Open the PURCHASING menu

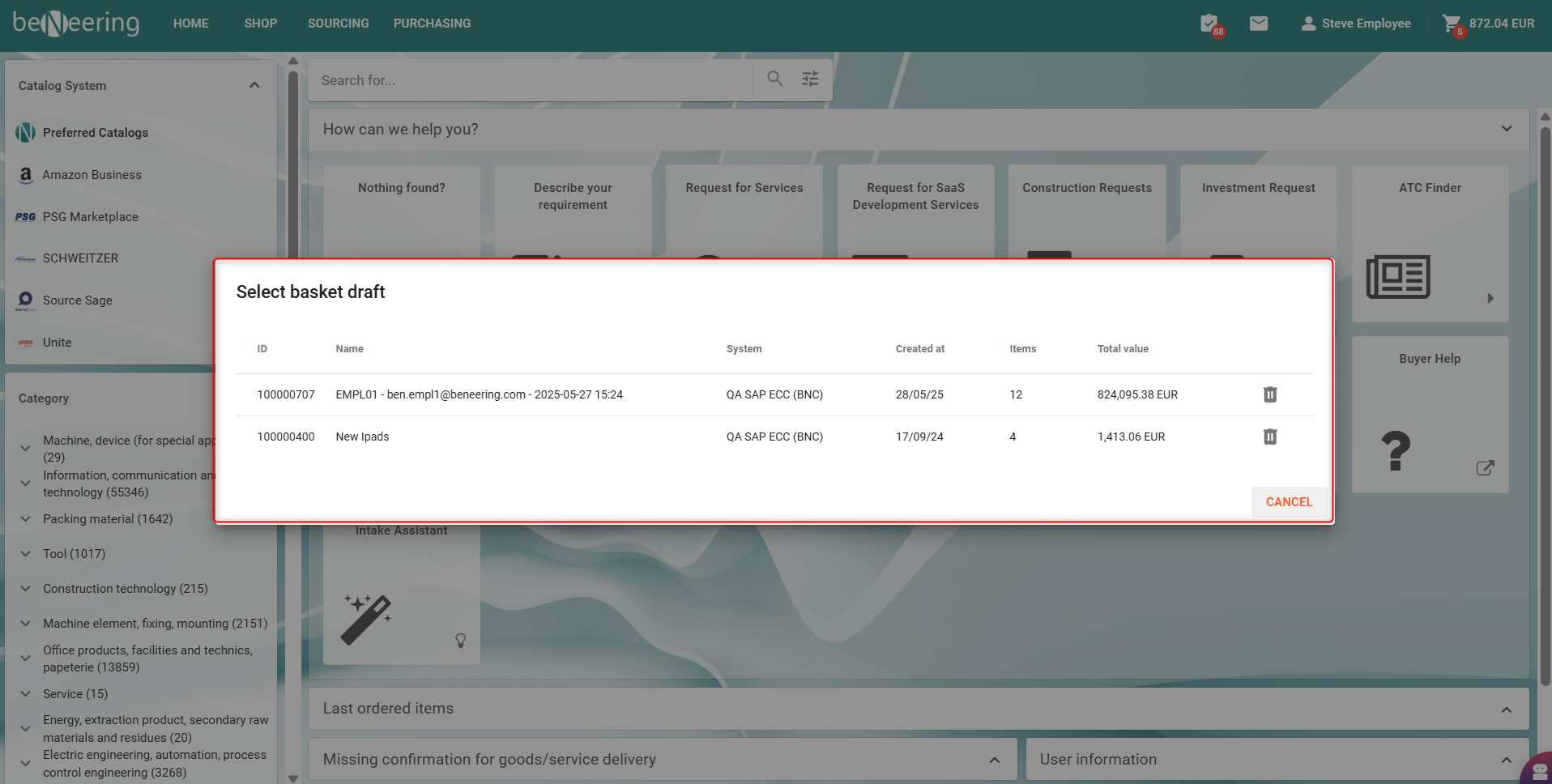pyautogui.click(x=432, y=23)
